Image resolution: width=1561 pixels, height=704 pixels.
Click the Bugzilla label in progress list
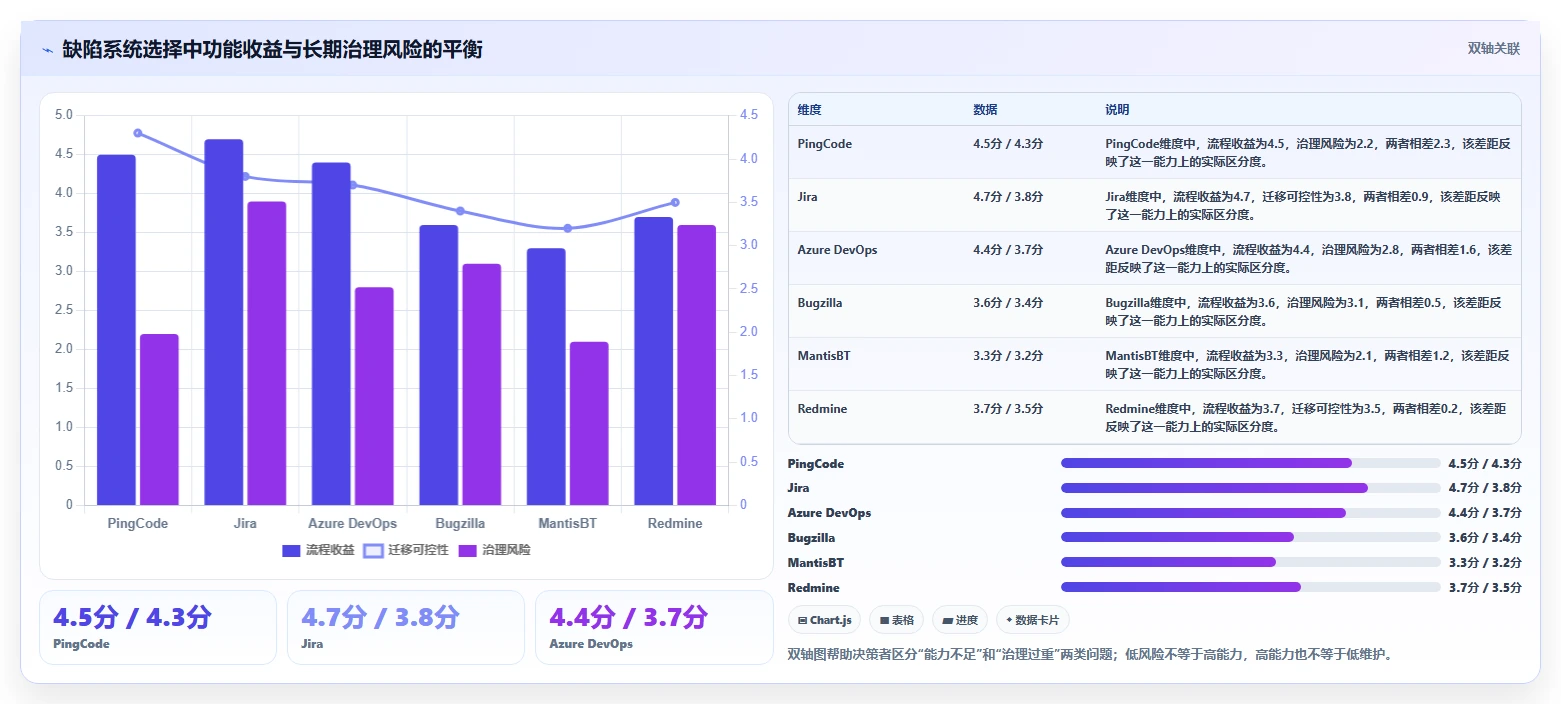click(811, 538)
